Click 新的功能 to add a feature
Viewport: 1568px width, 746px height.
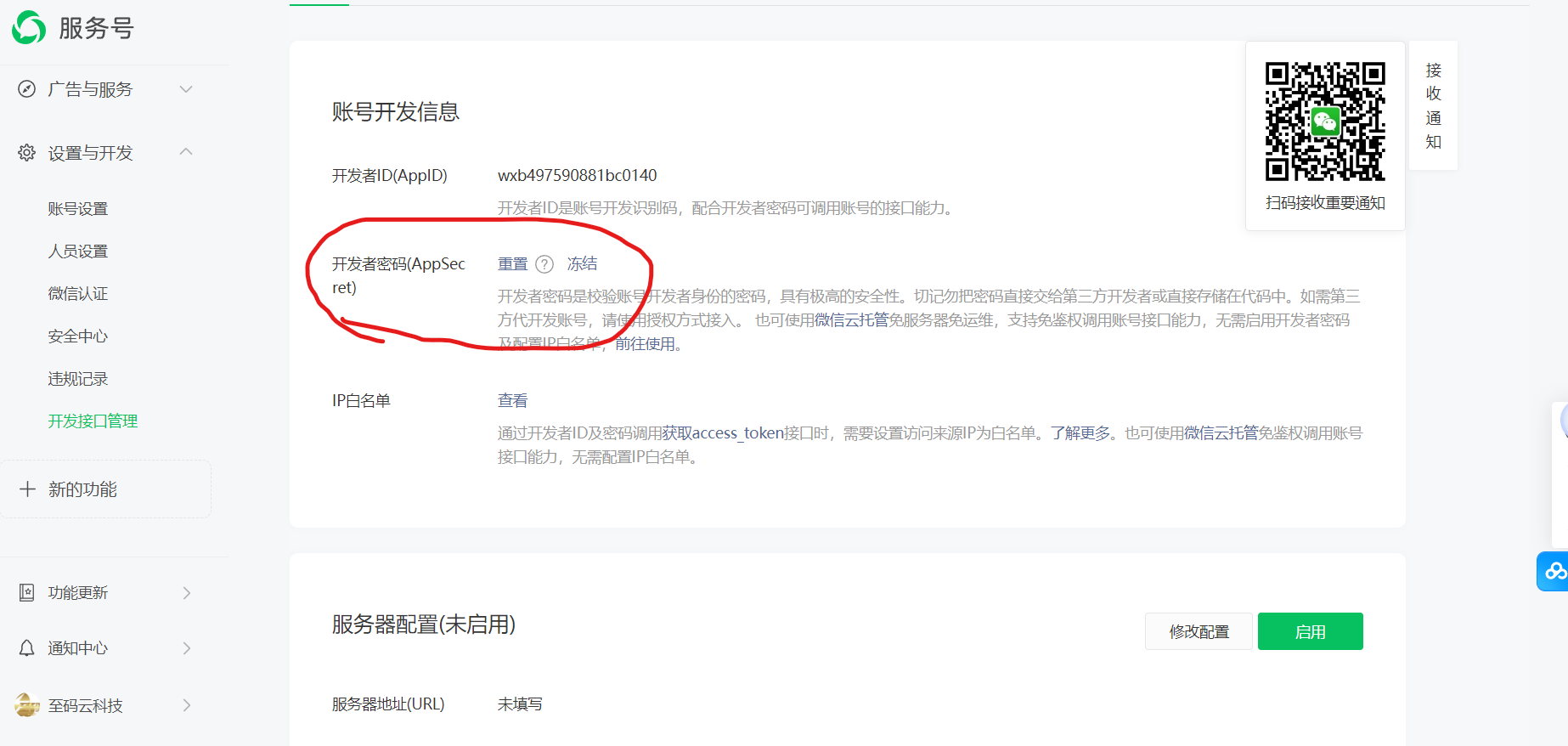click(82, 489)
